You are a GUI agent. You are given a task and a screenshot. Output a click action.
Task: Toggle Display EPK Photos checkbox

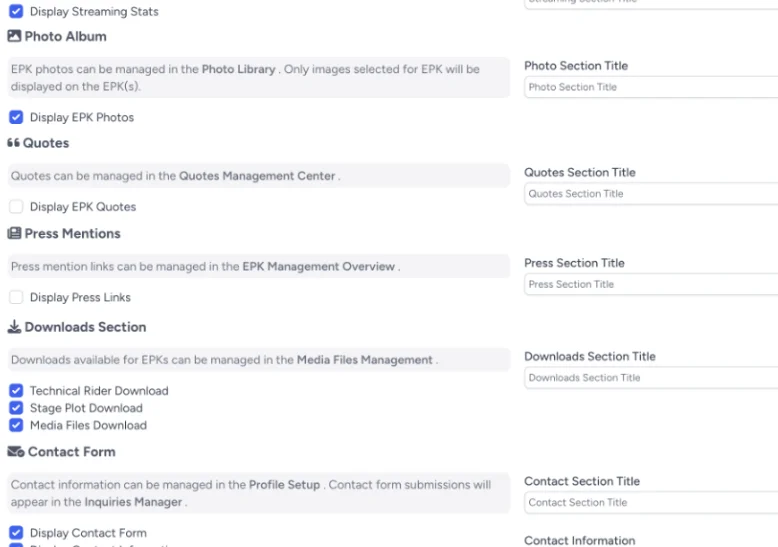pyautogui.click(x=16, y=117)
